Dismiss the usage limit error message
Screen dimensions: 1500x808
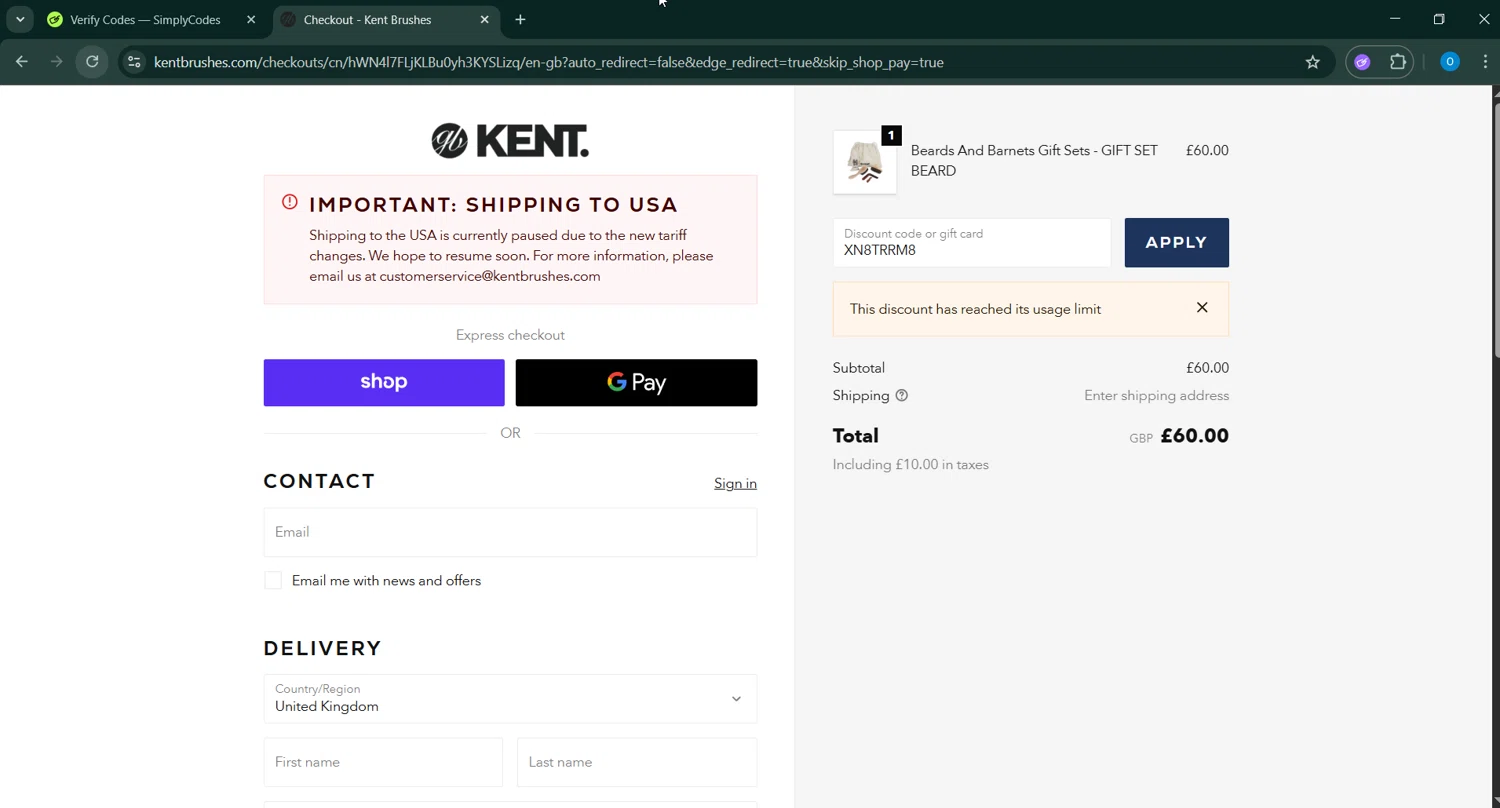point(1202,308)
